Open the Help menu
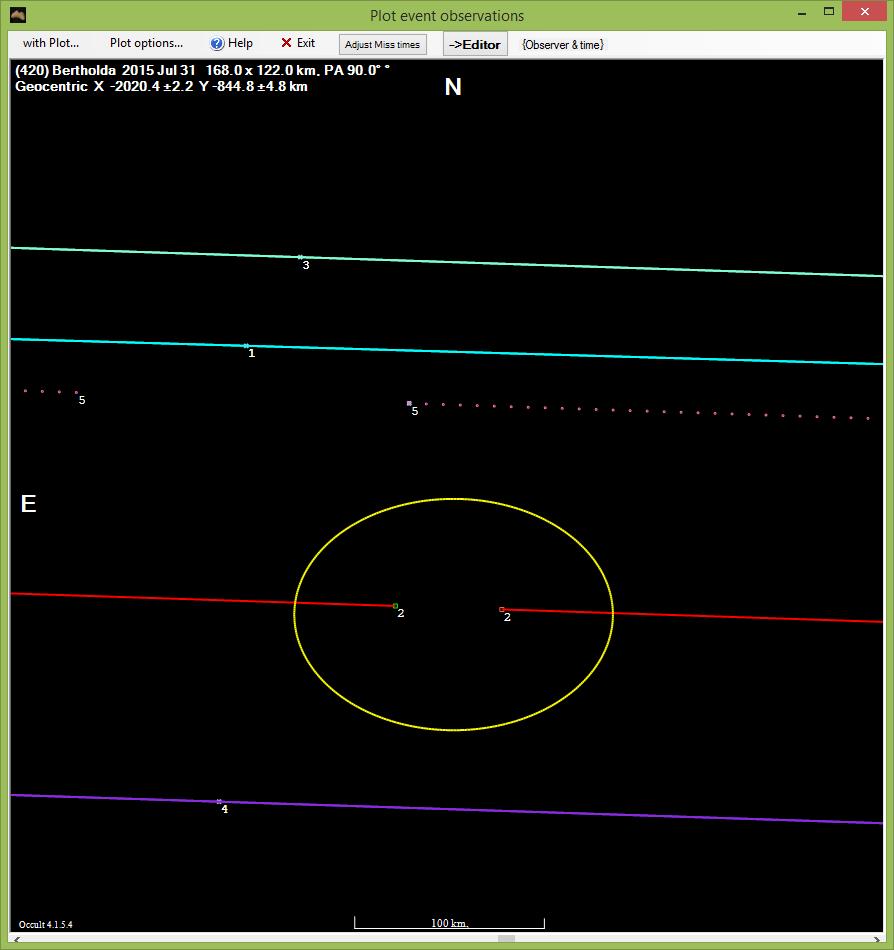This screenshot has width=894, height=950. pyautogui.click(x=231, y=43)
